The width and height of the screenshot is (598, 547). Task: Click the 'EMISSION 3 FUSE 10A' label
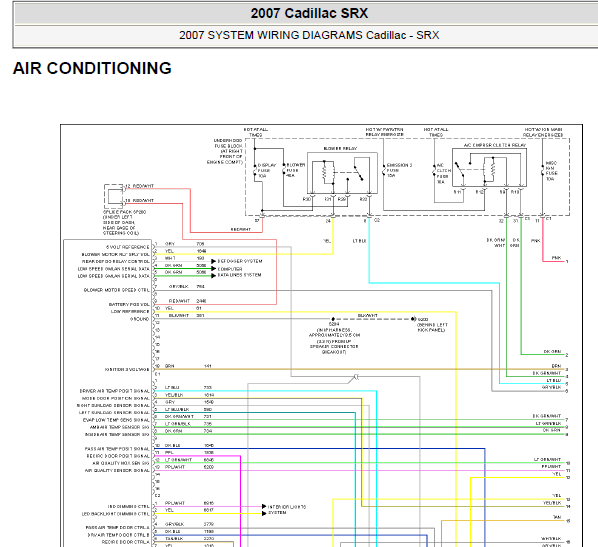(x=399, y=170)
